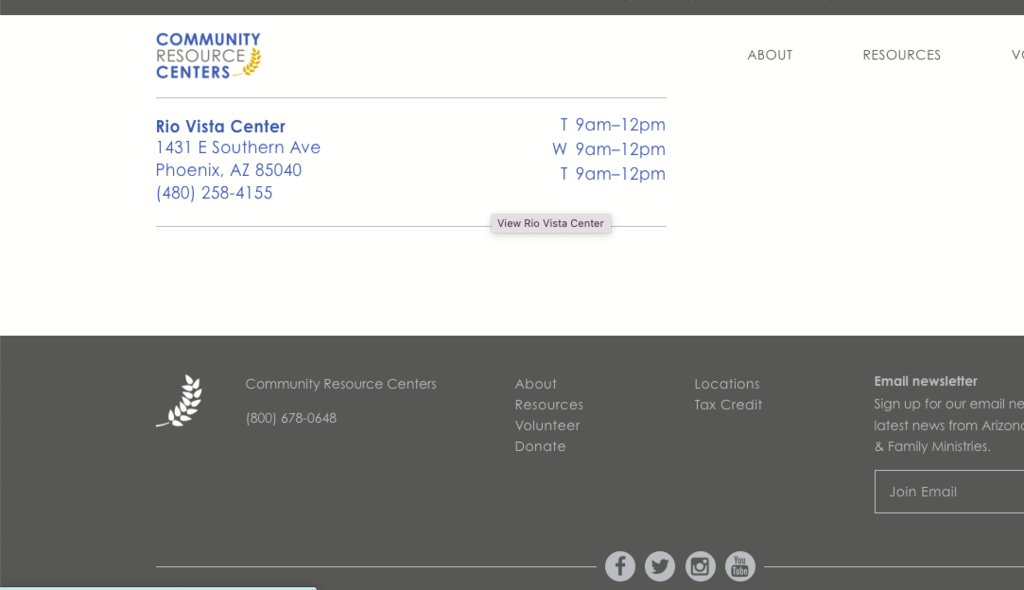This screenshot has width=1024, height=590.
Task: Open the About menu in header
Action: pyautogui.click(x=769, y=55)
